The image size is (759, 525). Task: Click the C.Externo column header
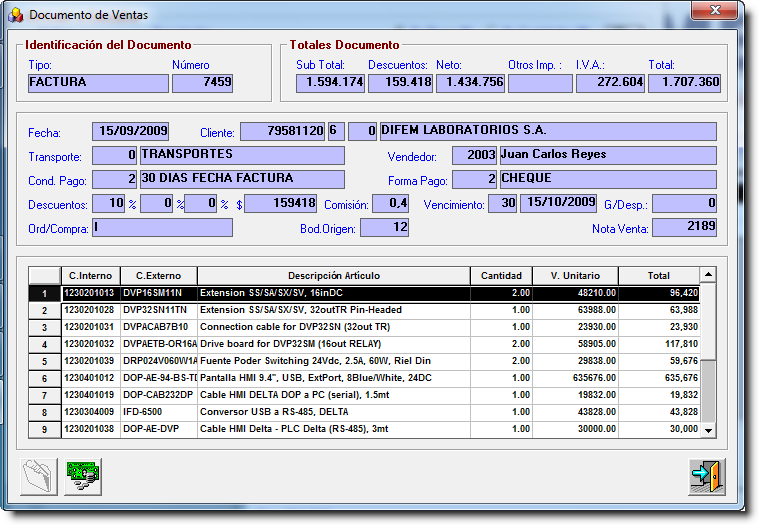159,276
